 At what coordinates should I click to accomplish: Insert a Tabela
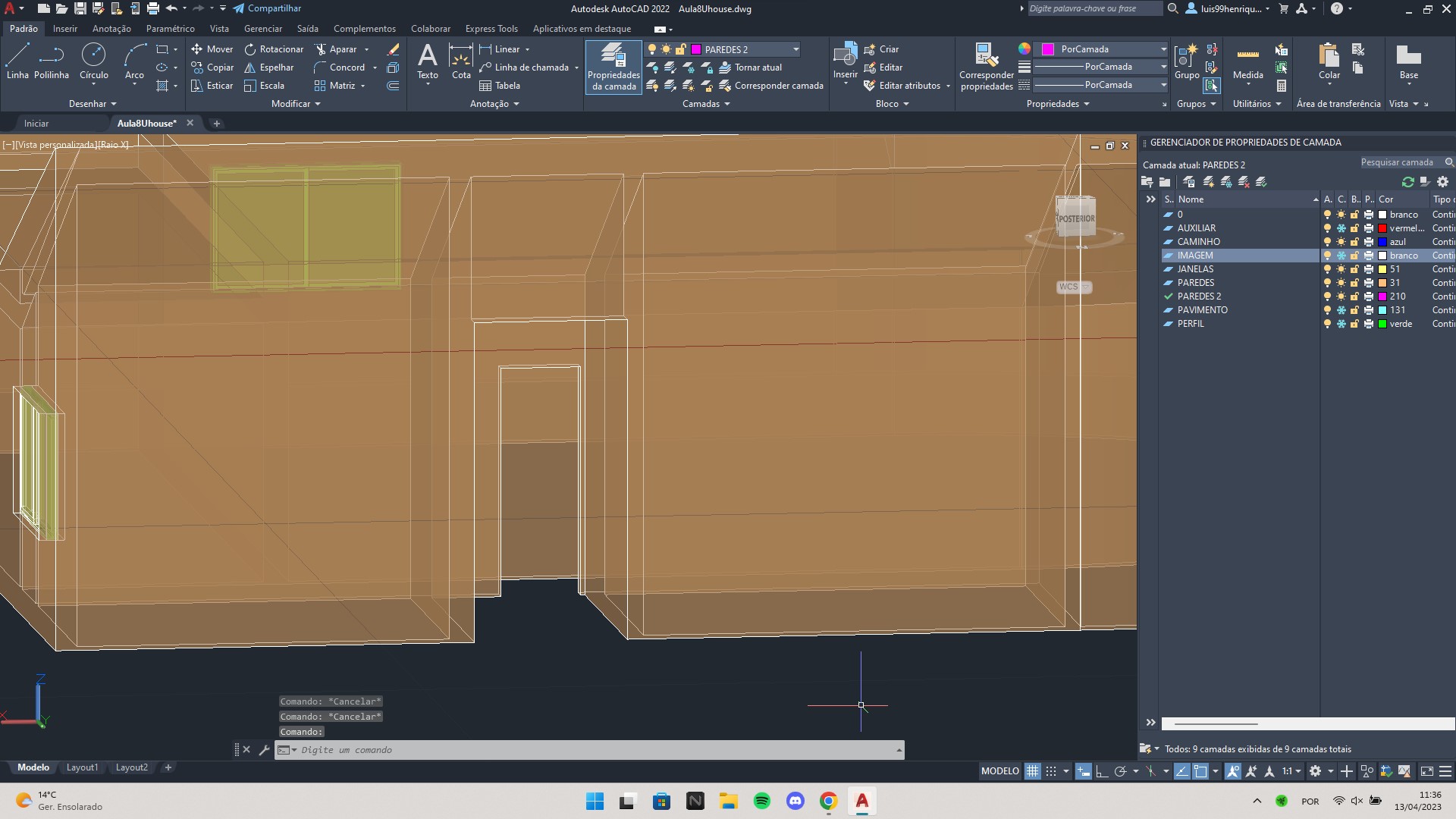[500, 86]
